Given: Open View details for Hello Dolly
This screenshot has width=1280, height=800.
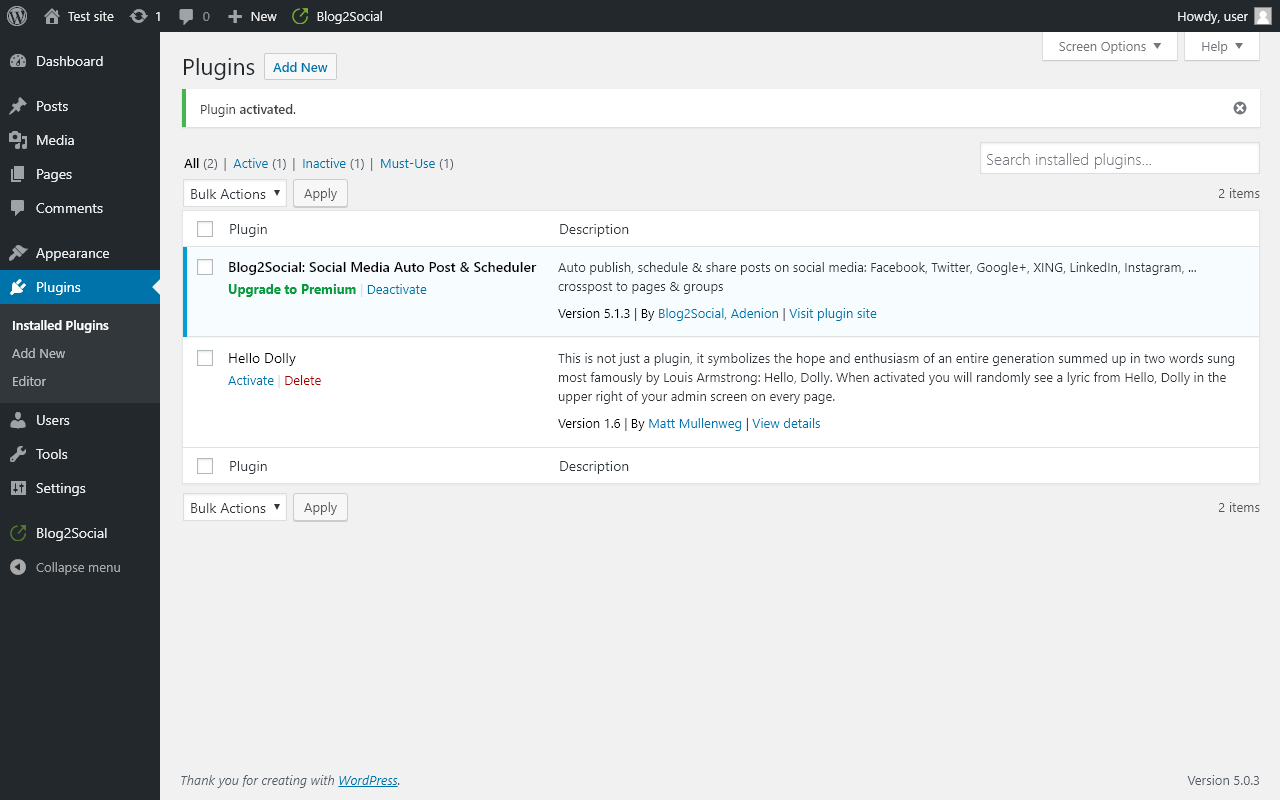Looking at the screenshot, I should (786, 423).
